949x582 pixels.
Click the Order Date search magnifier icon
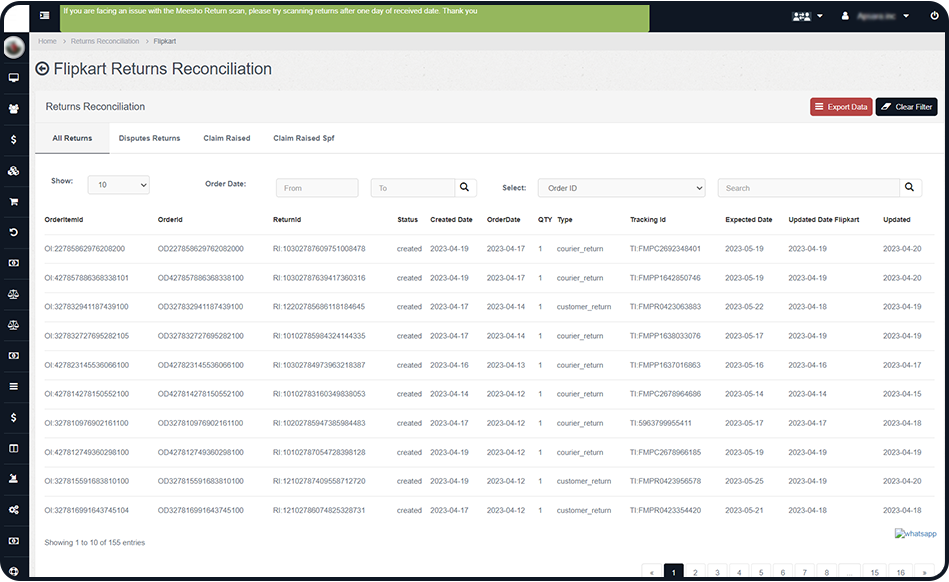click(465, 188)
